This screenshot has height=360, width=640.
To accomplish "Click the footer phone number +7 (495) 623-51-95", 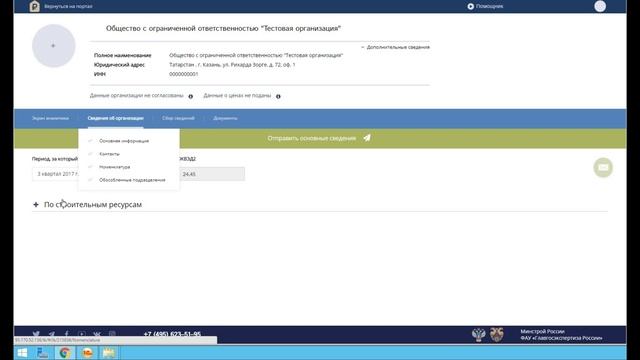I will click(172, 334).
